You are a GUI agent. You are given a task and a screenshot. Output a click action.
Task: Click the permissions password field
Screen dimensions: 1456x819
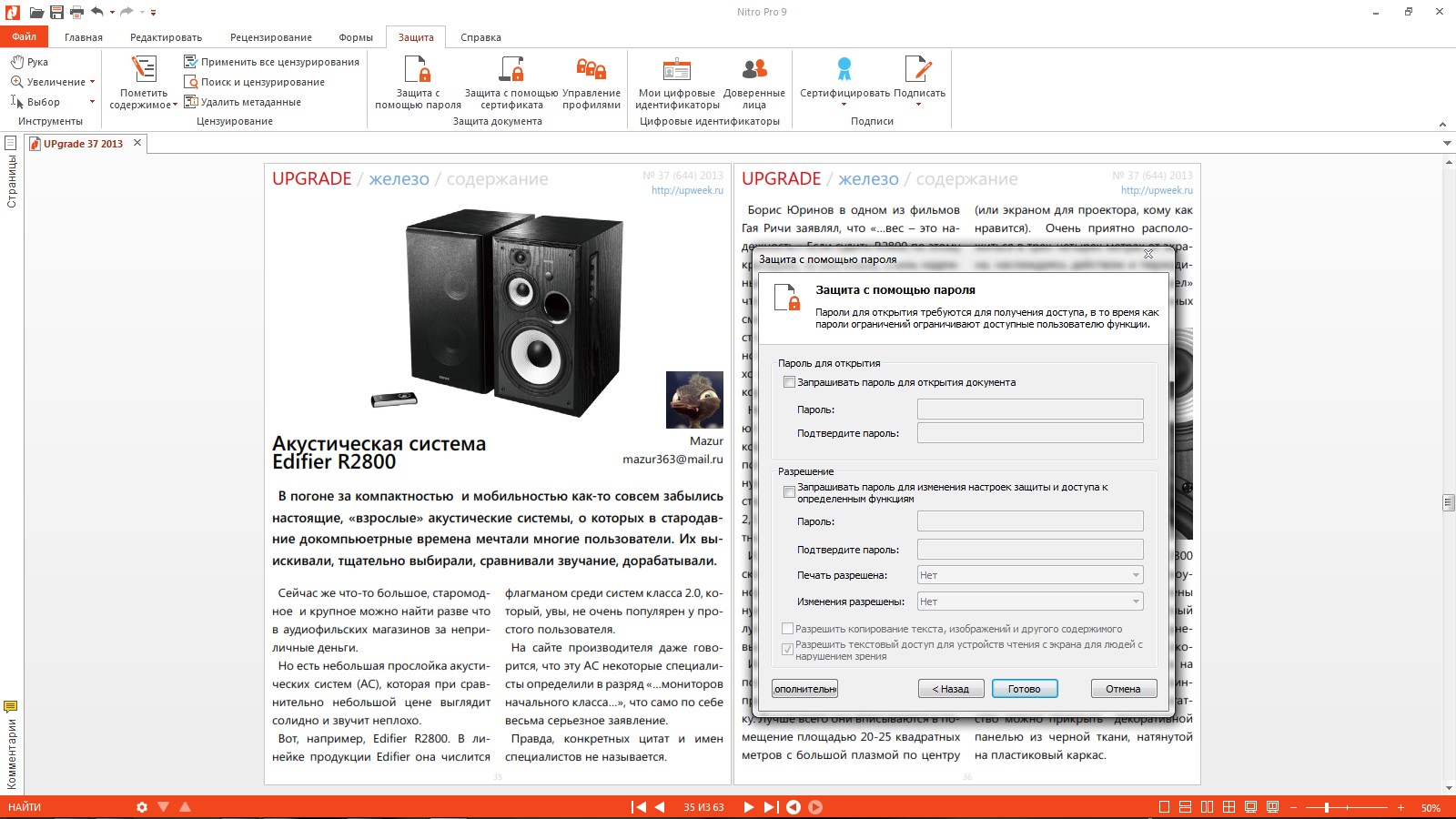point(1030,521)
